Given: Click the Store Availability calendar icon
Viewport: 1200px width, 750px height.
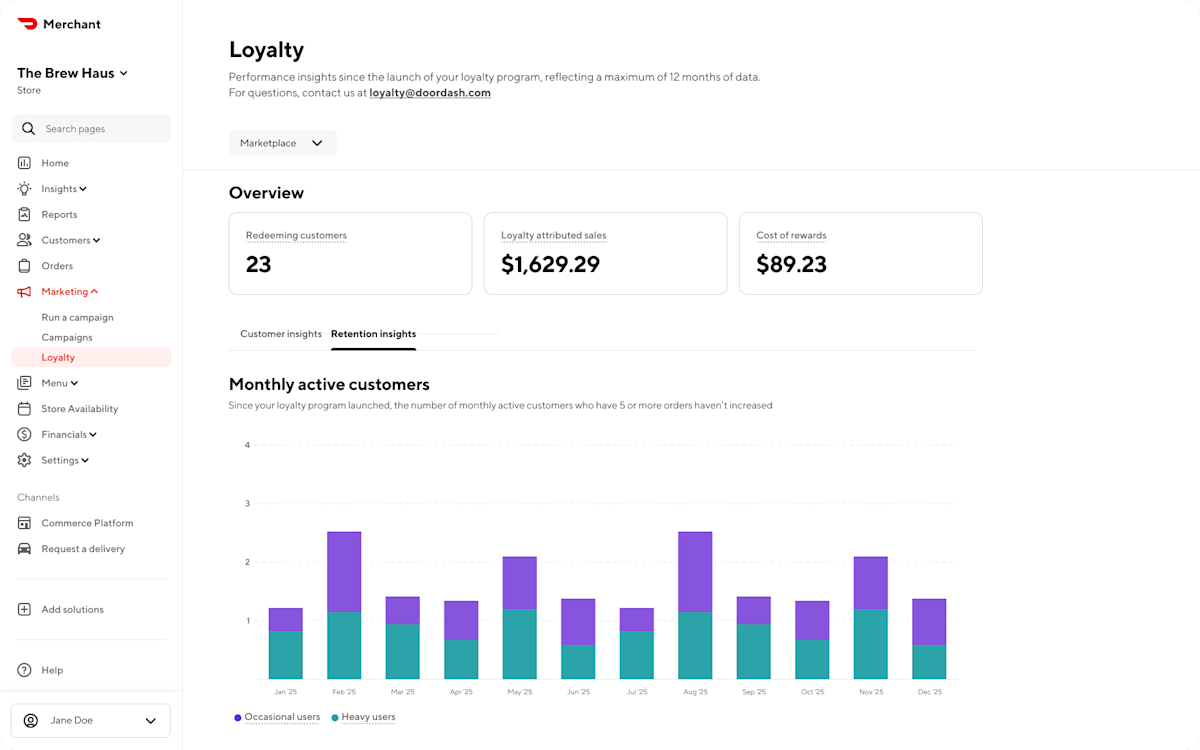Looking at the screenshot, I should 23,408.
